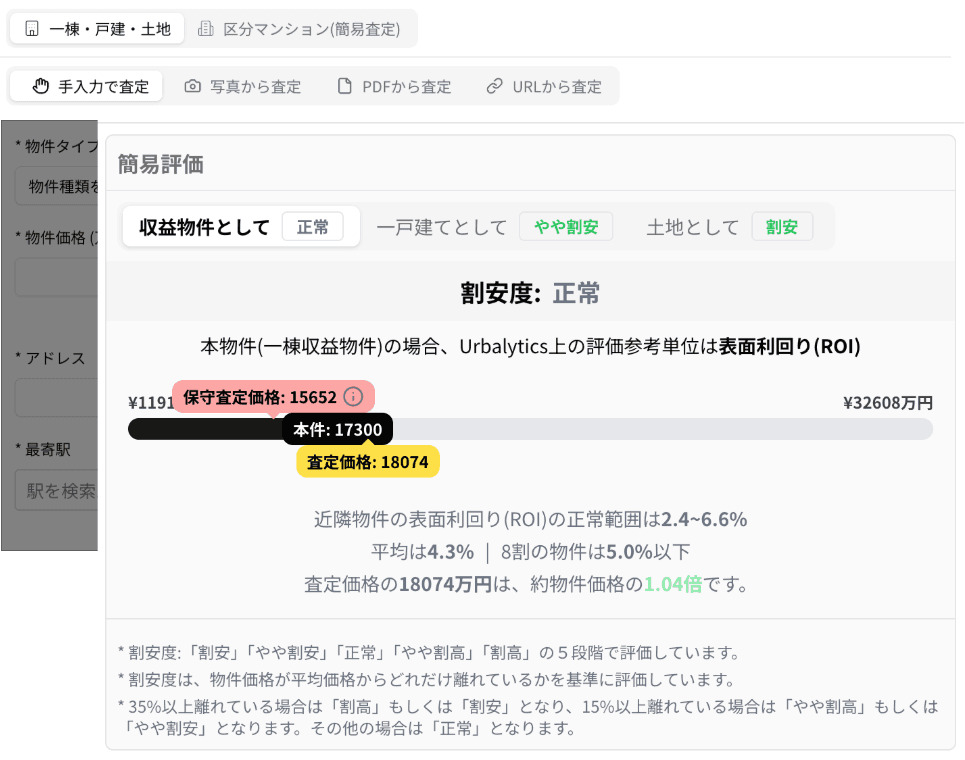Switch to the 一棟・戸建・土地 tab
Screen dimensions: 965x760
pyautogui.click(x=95, y=28)
